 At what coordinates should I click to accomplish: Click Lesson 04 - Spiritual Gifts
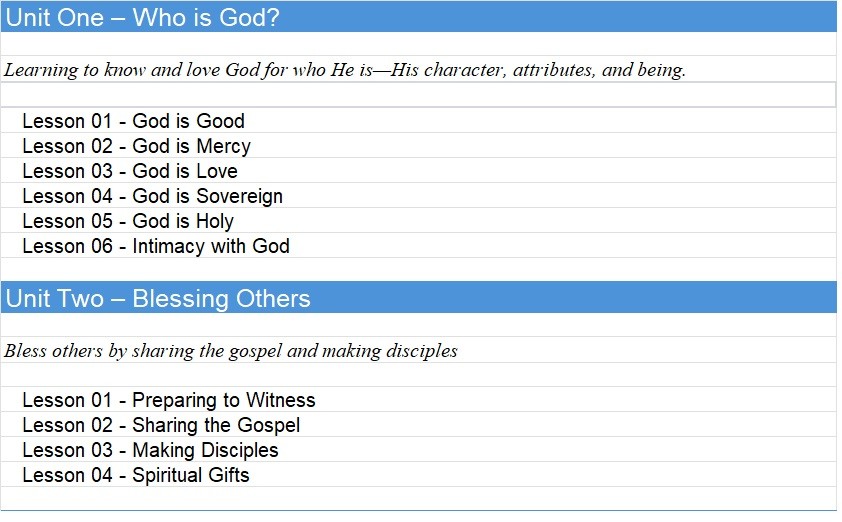[136, 475]
